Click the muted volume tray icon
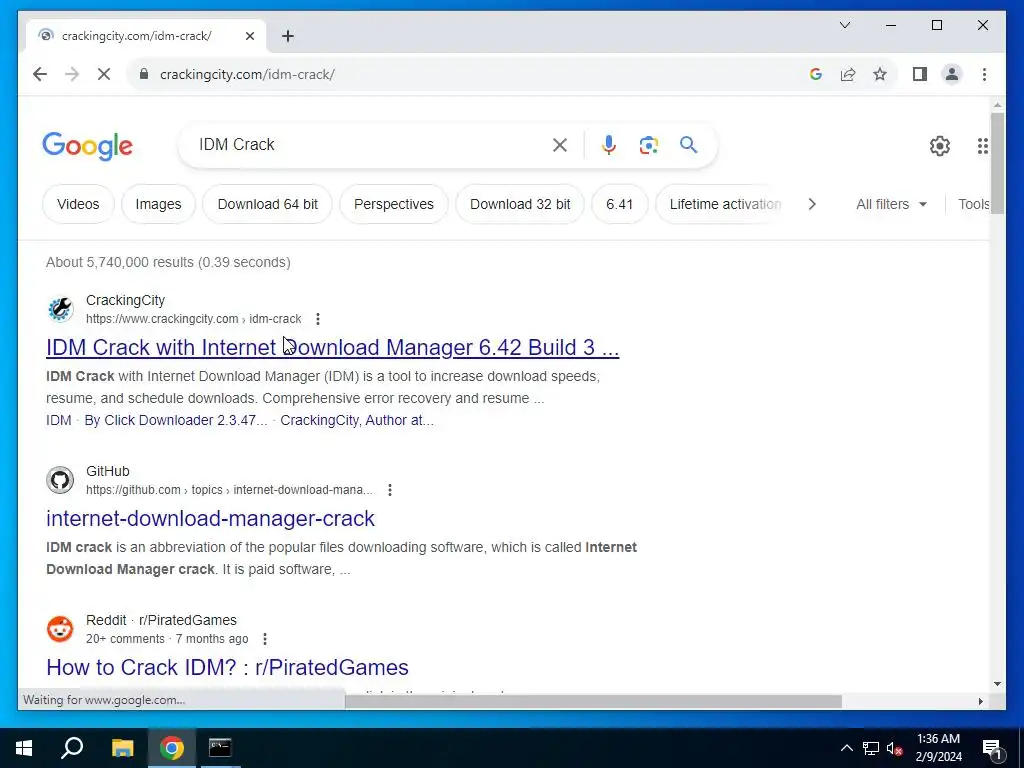Image resolution: width=1024 pixels, height=768 pixels. [894, 748]
